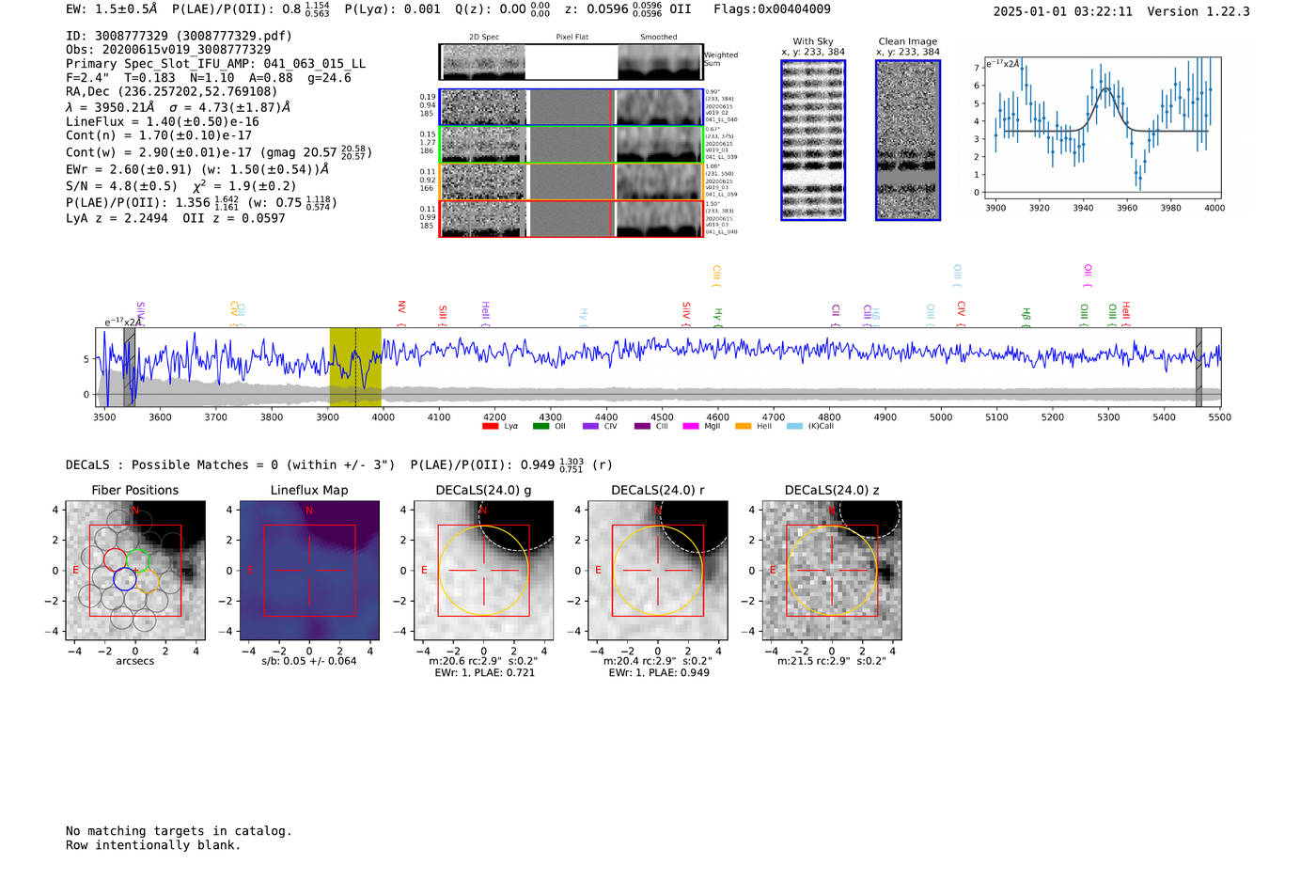The image size is (1316, 896).
Task: Click the green Hβ line marker
Action: (x=1026, y=316)
